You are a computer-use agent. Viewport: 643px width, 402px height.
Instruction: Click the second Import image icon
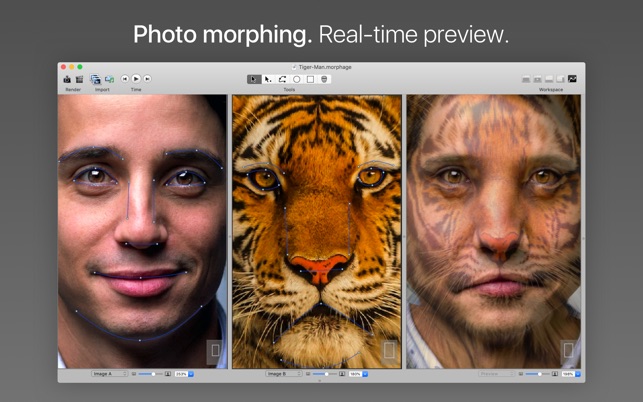point(109,79)
